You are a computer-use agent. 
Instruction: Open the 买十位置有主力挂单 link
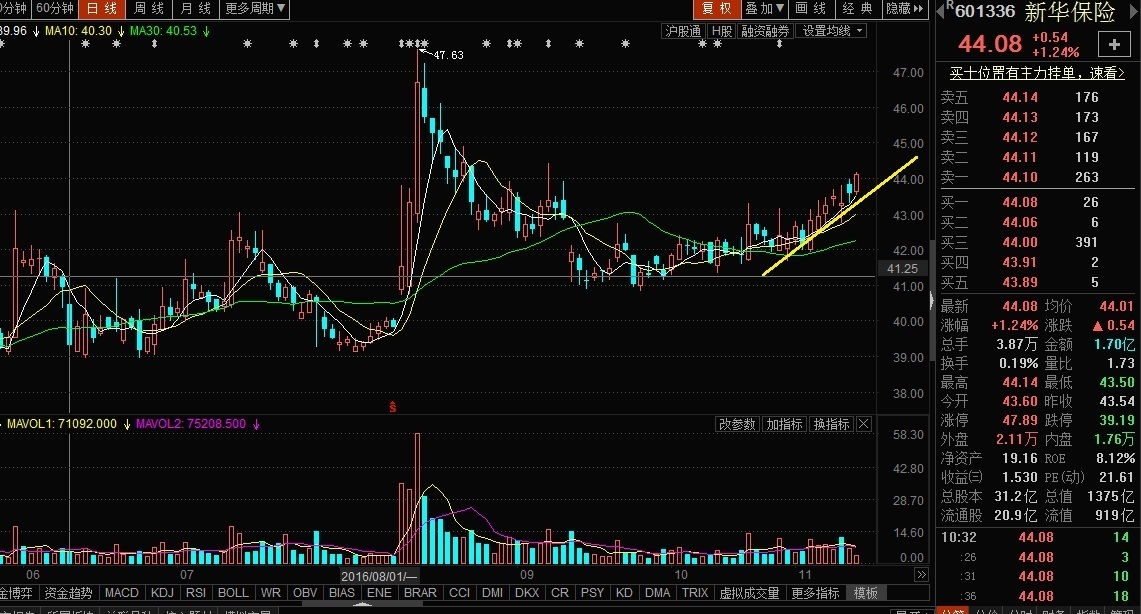(x=1037, y=73)
